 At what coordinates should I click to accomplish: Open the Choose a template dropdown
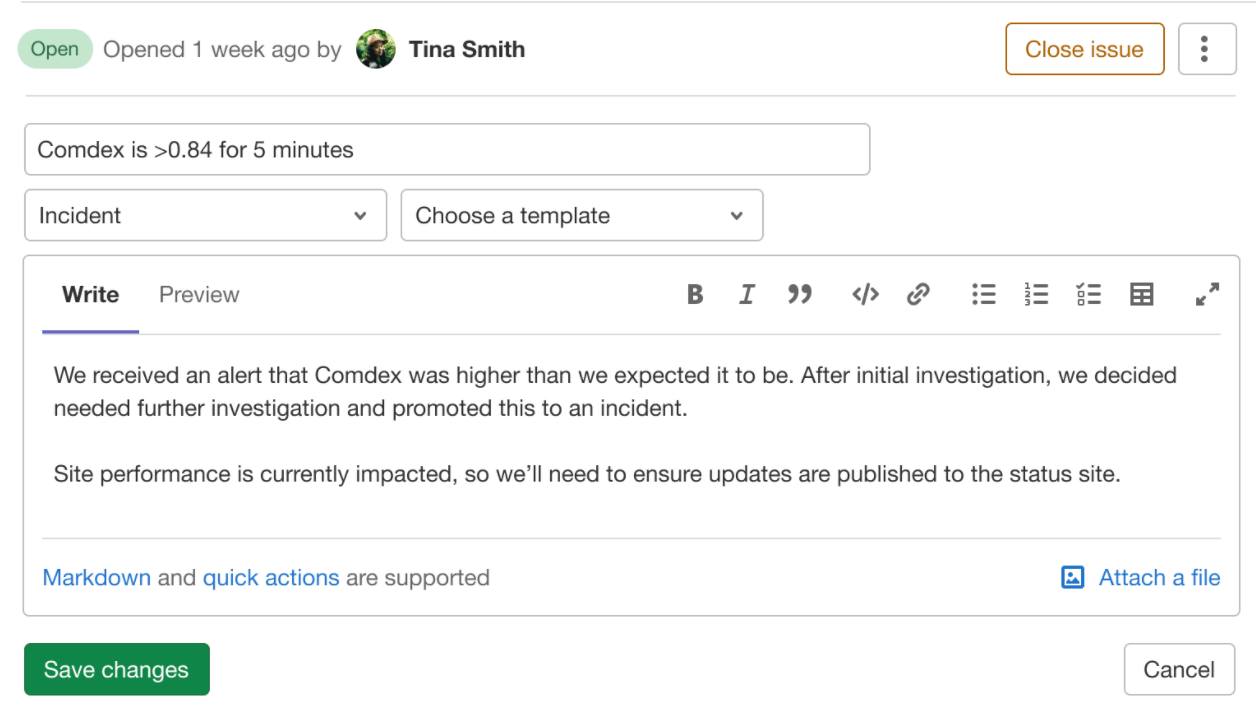point(582,215)
